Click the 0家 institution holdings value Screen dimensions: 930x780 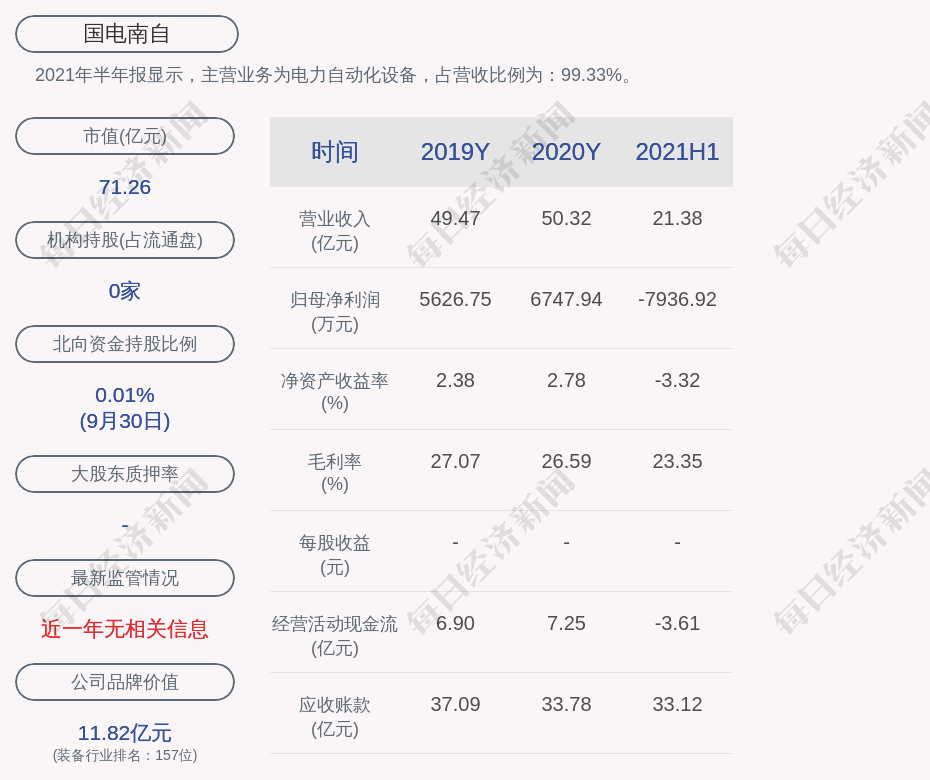pos(124,290)
